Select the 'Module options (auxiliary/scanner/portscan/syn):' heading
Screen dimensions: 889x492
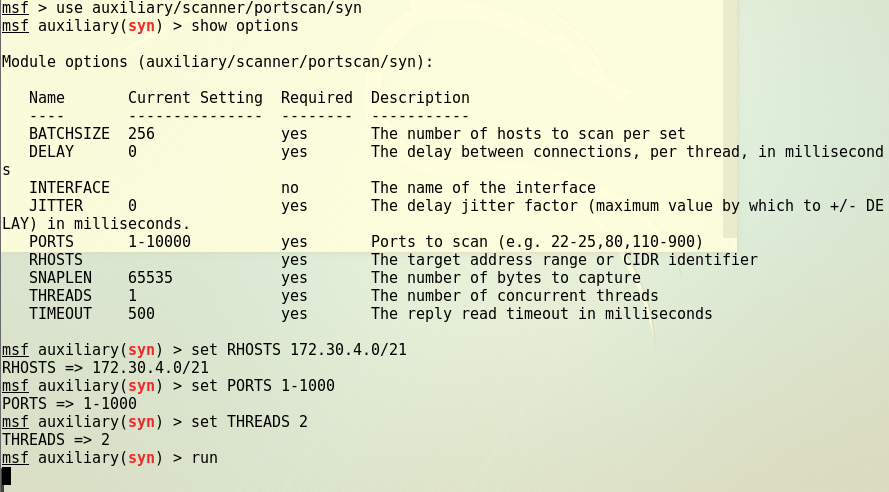tap(218, 62)
